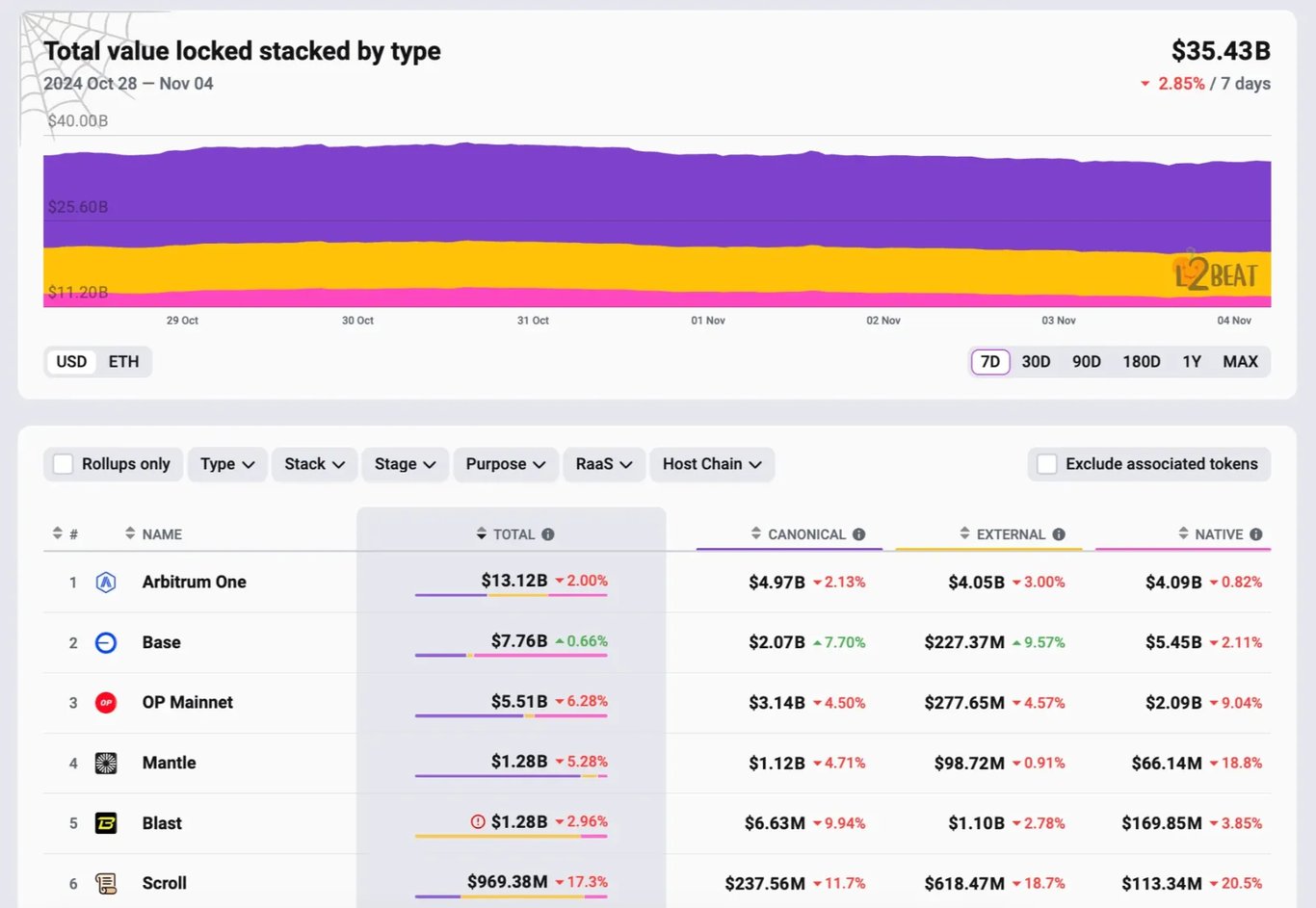Open the Scroll project link
The image size is (1316, 908).
click(x=165, y=883)
